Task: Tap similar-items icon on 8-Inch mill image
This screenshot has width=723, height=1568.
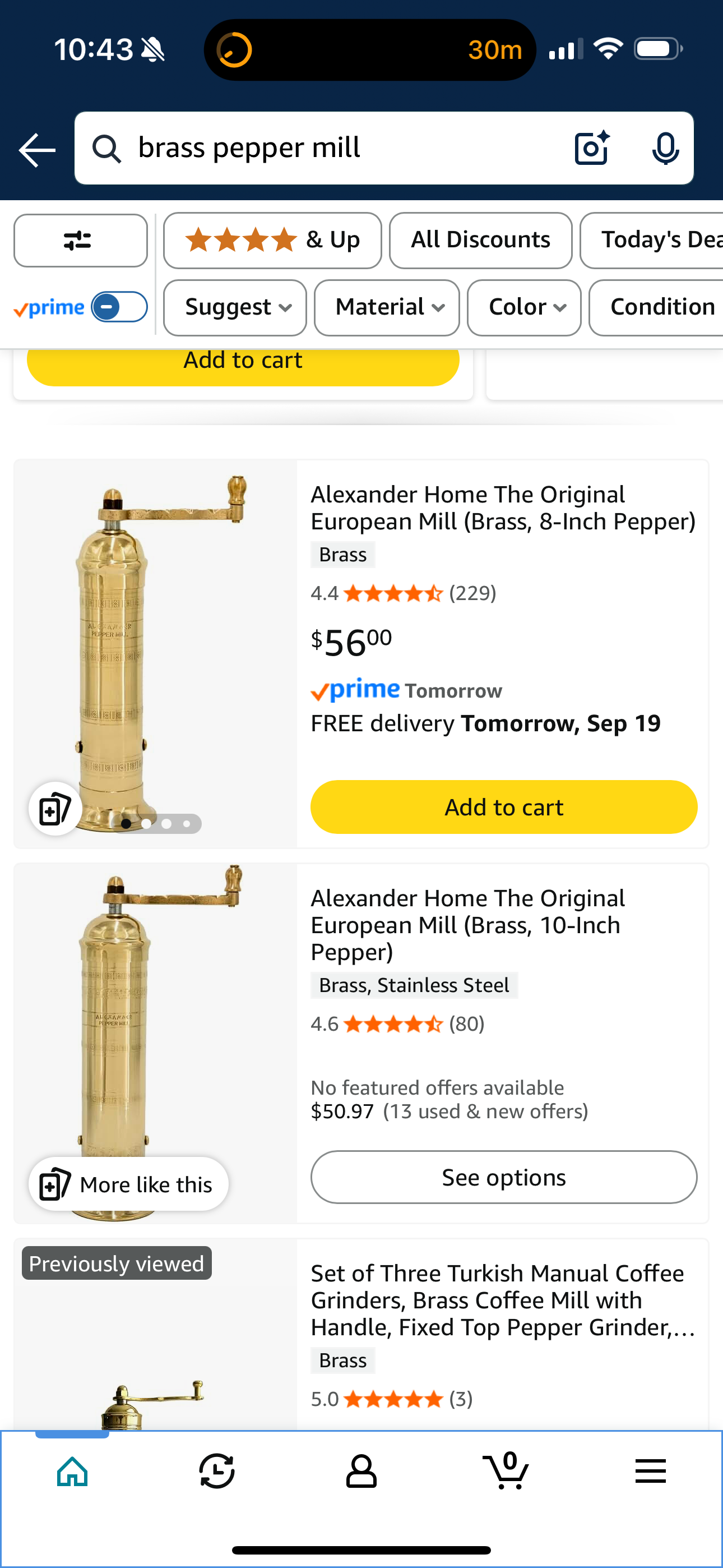Action: point(55,809)
